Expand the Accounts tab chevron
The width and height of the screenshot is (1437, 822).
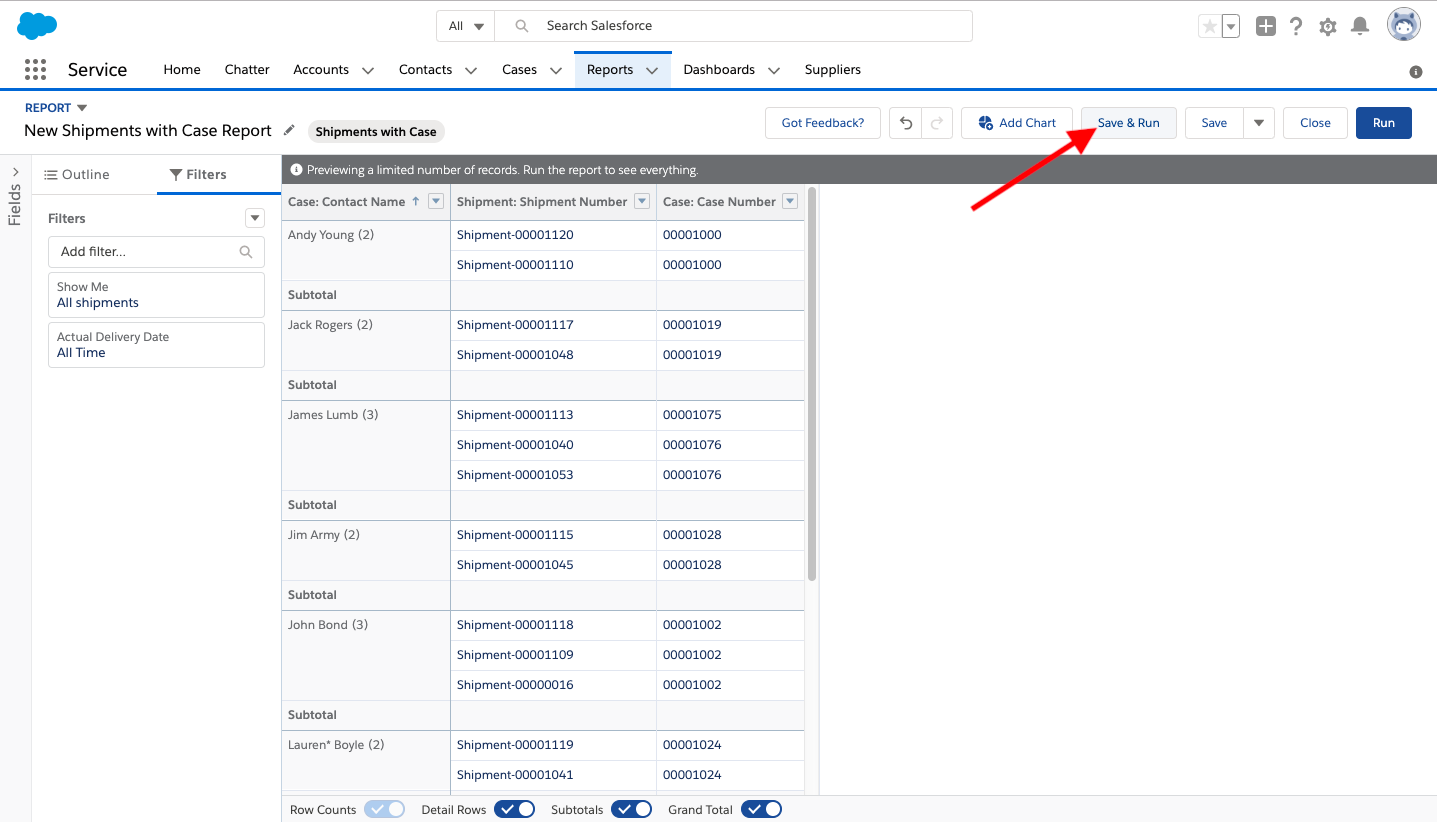point(367,70)
